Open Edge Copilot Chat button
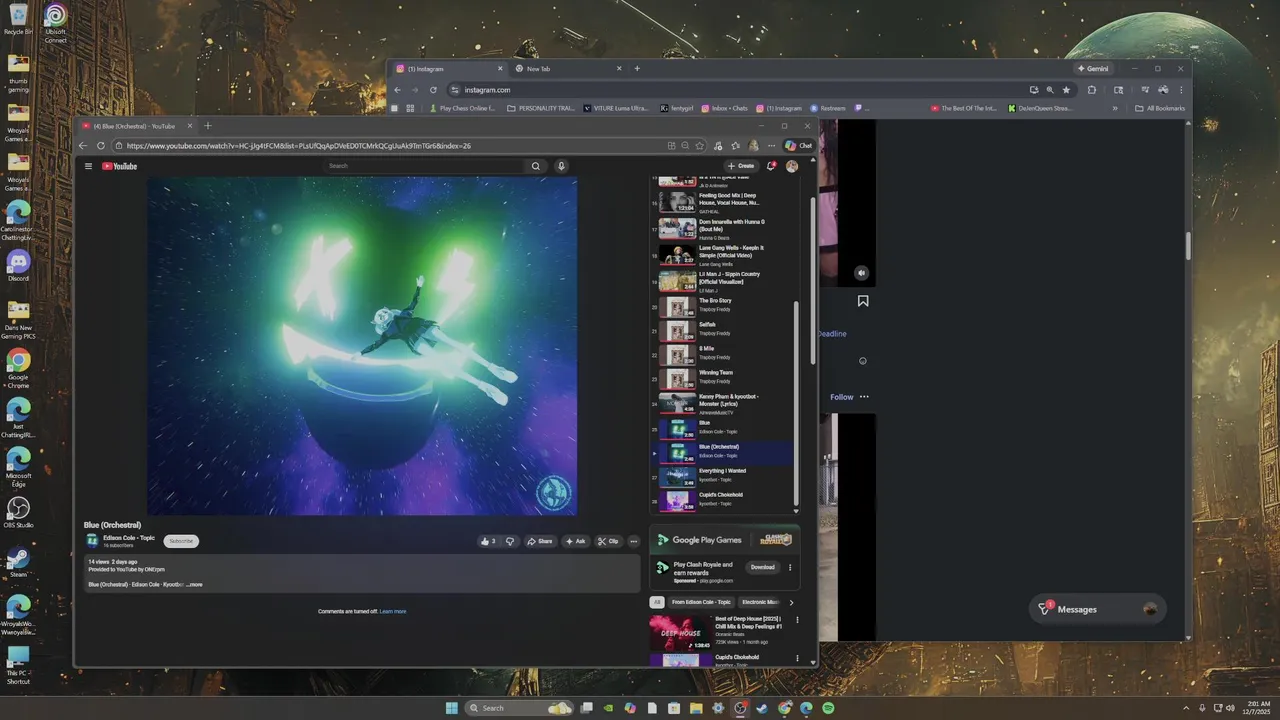 798,145
